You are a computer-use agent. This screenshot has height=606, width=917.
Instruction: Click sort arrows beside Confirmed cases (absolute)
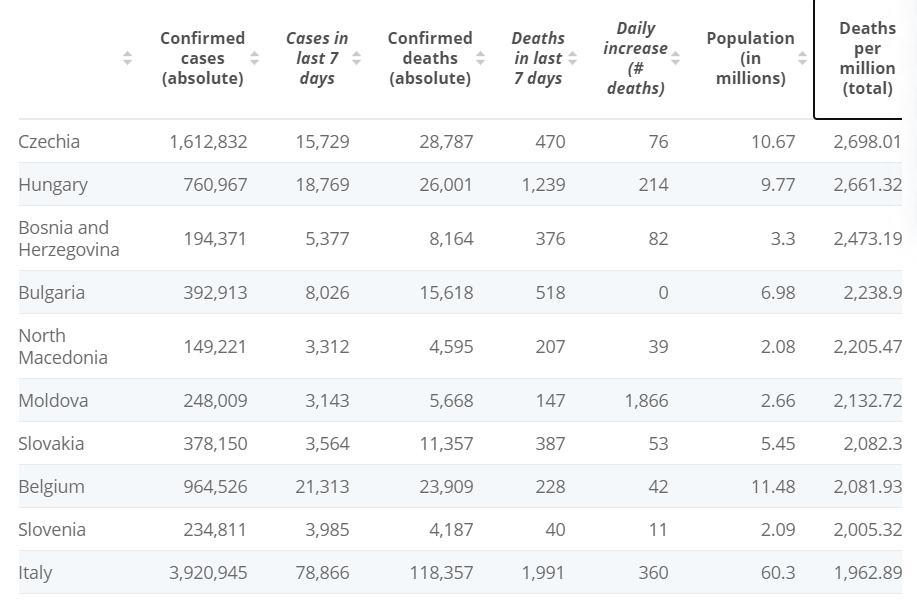[254, 58]
